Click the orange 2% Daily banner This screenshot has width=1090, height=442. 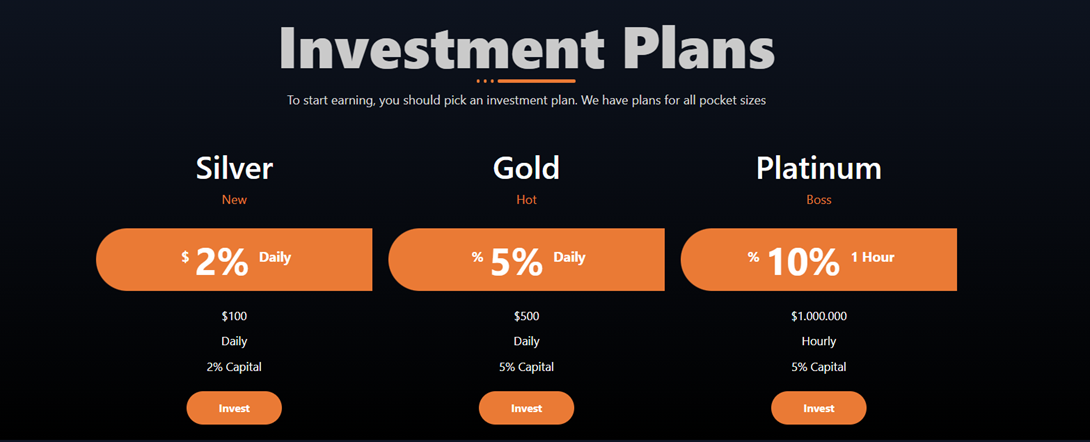coord(234,260)
